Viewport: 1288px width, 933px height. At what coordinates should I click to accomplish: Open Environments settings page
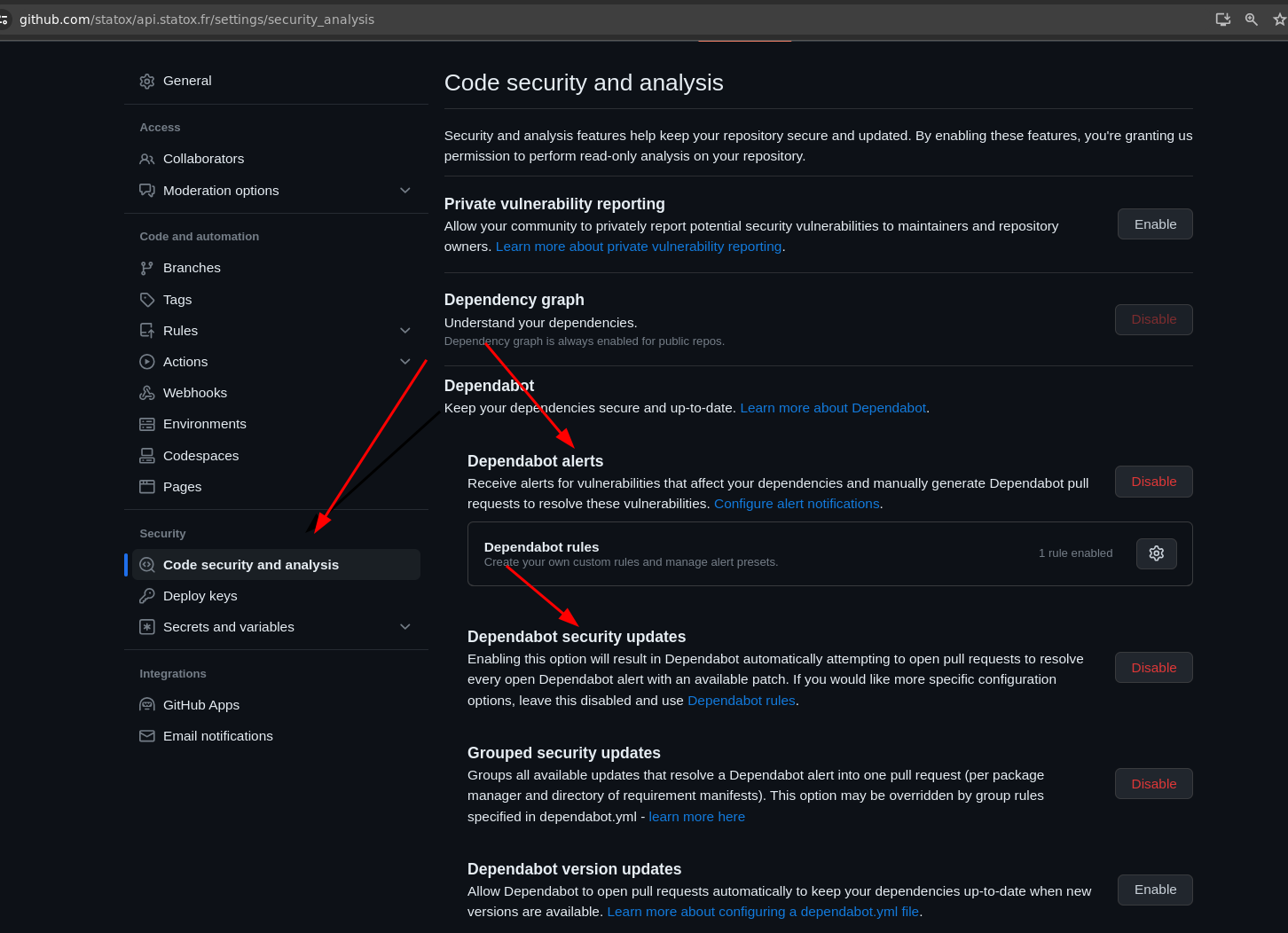click(x=205, y=424)
